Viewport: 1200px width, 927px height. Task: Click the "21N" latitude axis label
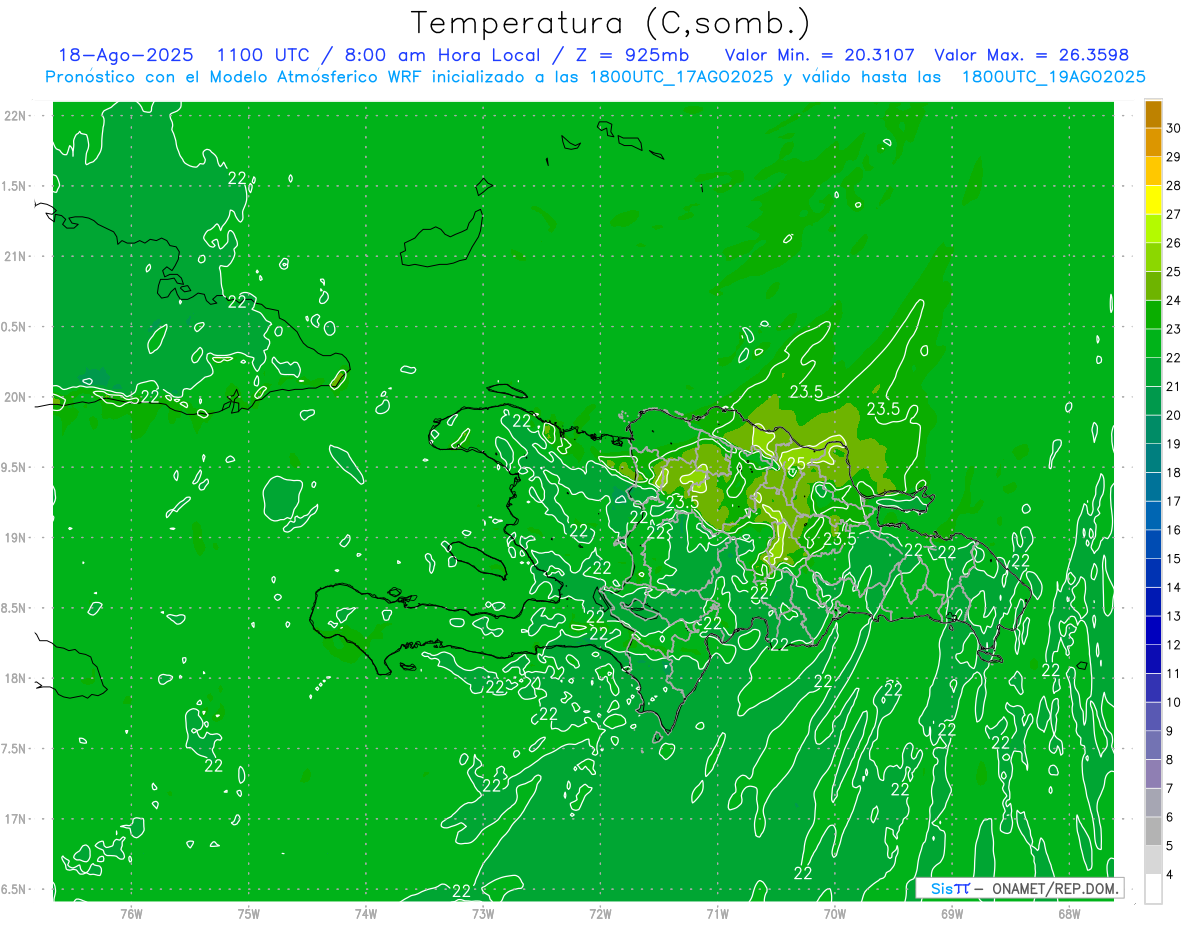pos(15,256)
